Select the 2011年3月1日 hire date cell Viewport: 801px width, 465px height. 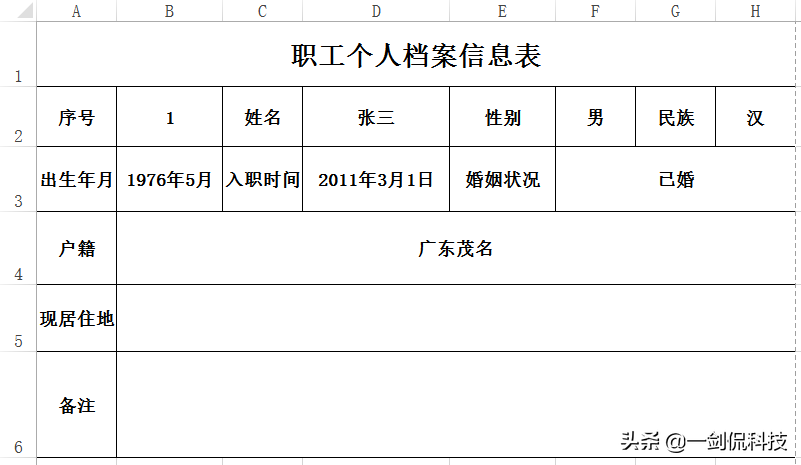click(376, 179)
